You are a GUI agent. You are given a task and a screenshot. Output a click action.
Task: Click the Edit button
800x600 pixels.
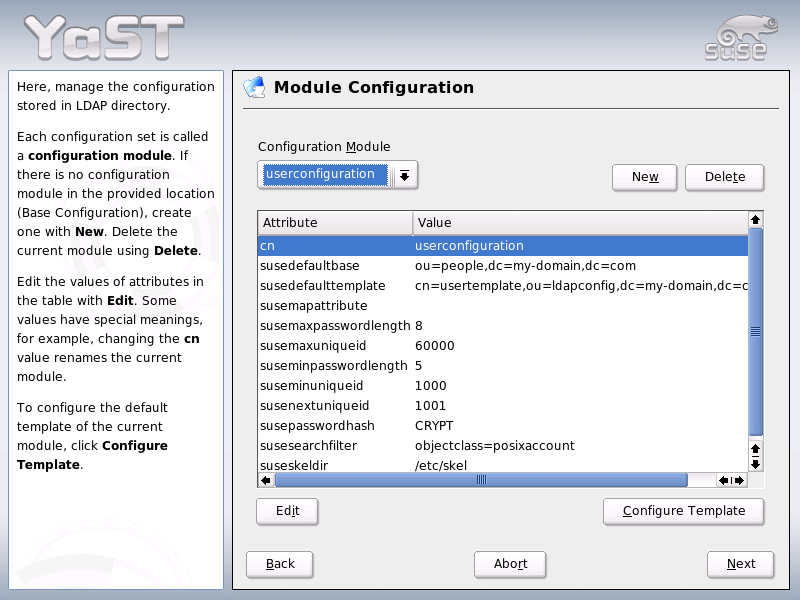pyautogui.click(x=287, y=511)
